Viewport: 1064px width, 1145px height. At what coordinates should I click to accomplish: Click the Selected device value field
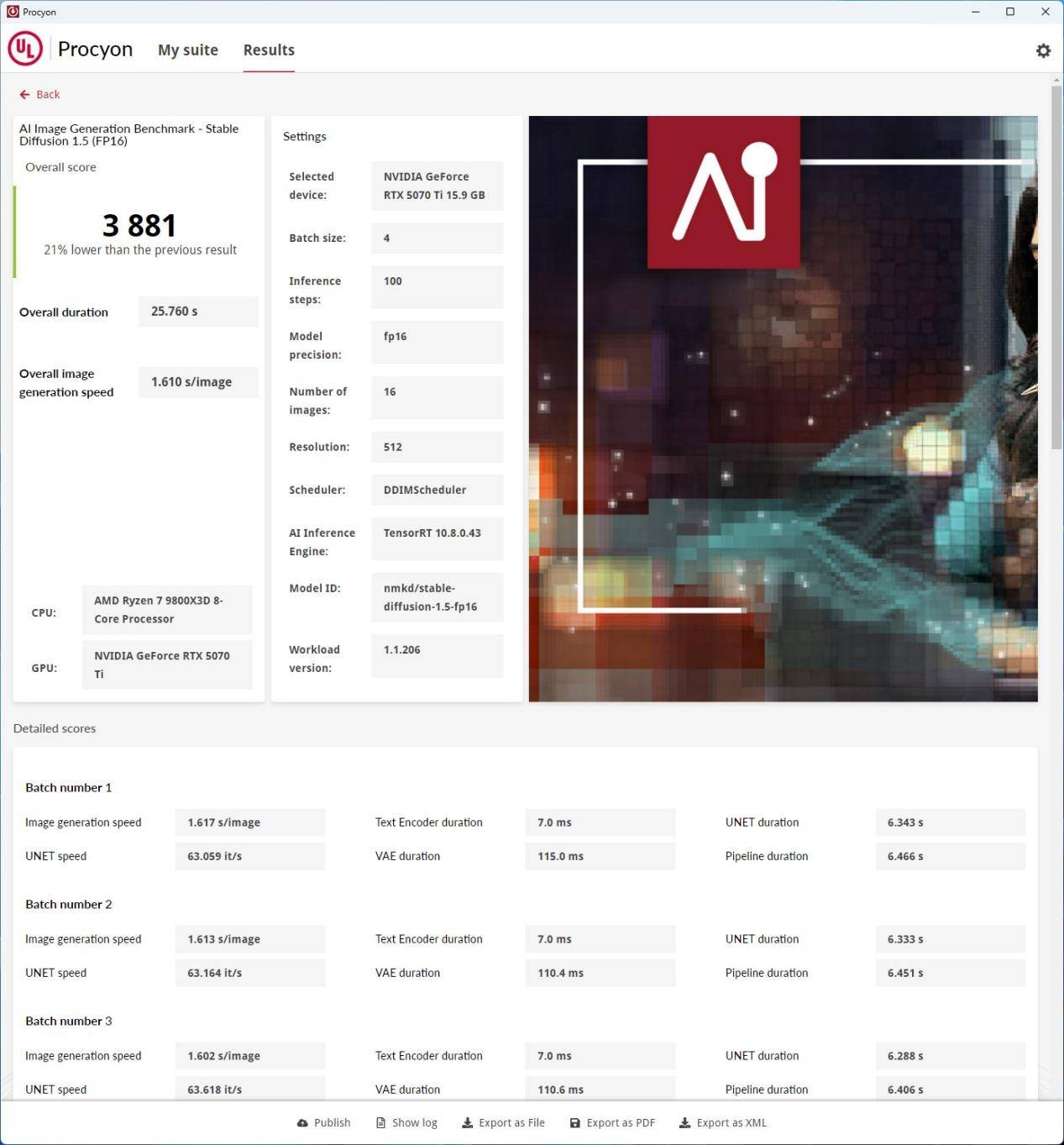[437, 186]
